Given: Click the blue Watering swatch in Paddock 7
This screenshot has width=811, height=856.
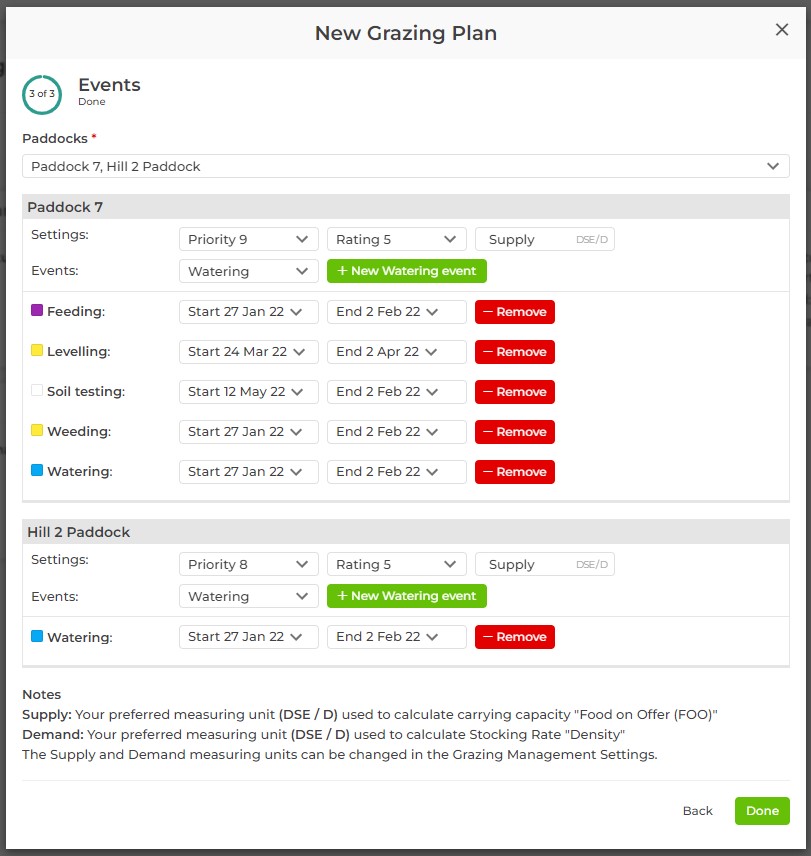Looking at the screenshot, I should (37, 470).
